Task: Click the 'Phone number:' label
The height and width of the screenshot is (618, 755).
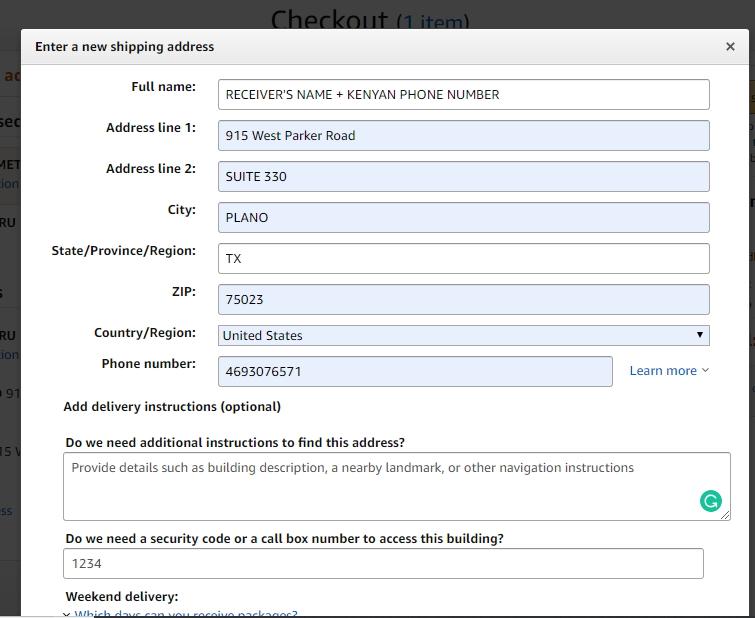Action: pos(149,364)
